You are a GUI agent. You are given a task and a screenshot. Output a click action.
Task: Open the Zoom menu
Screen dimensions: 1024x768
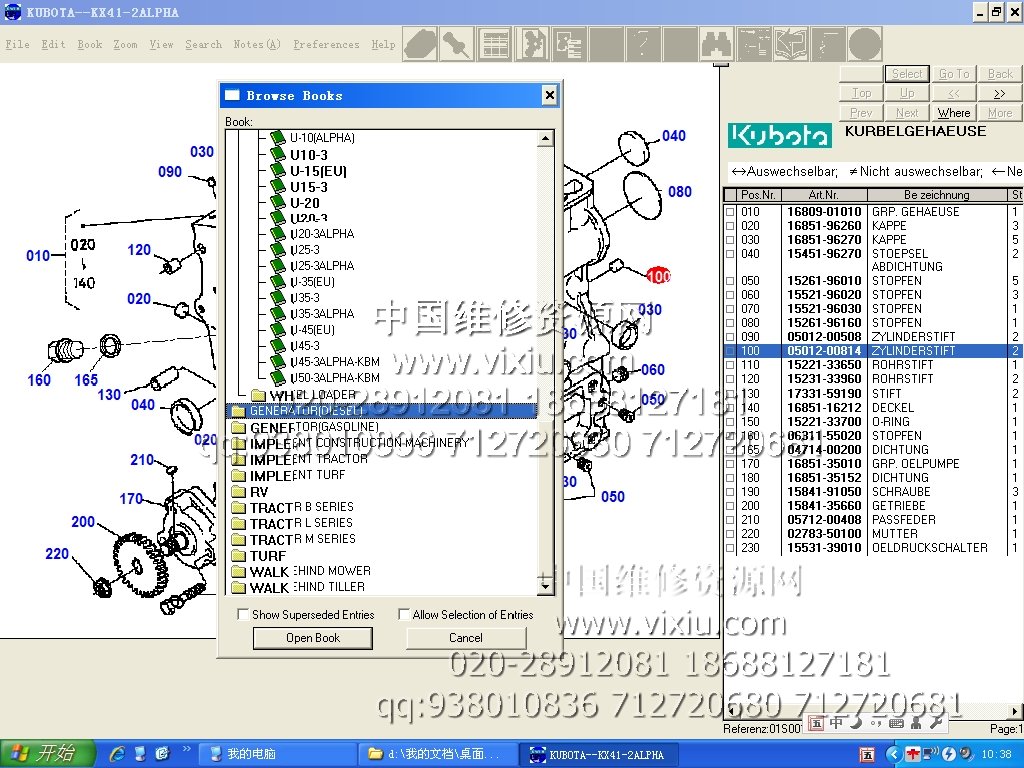(125, 45)
